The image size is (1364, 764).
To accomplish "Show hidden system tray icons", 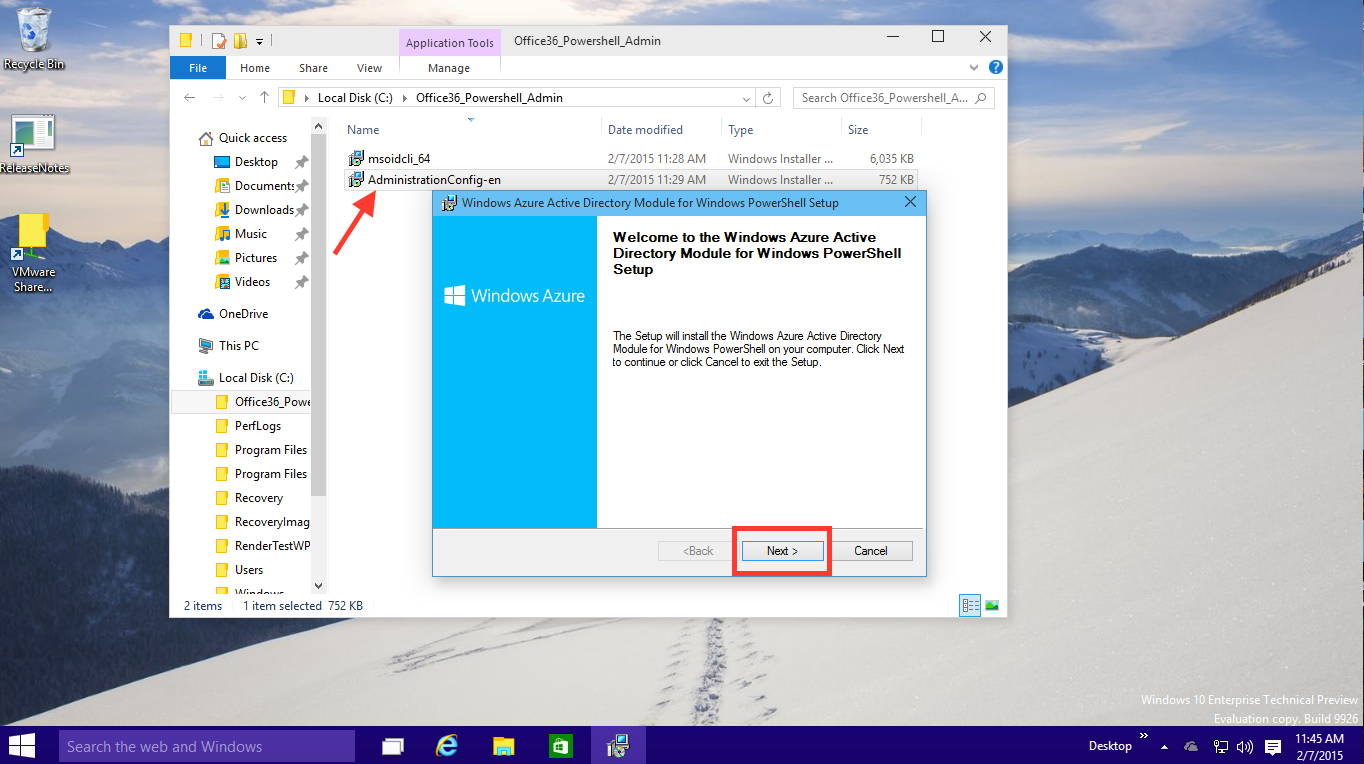I will 1164,746.
